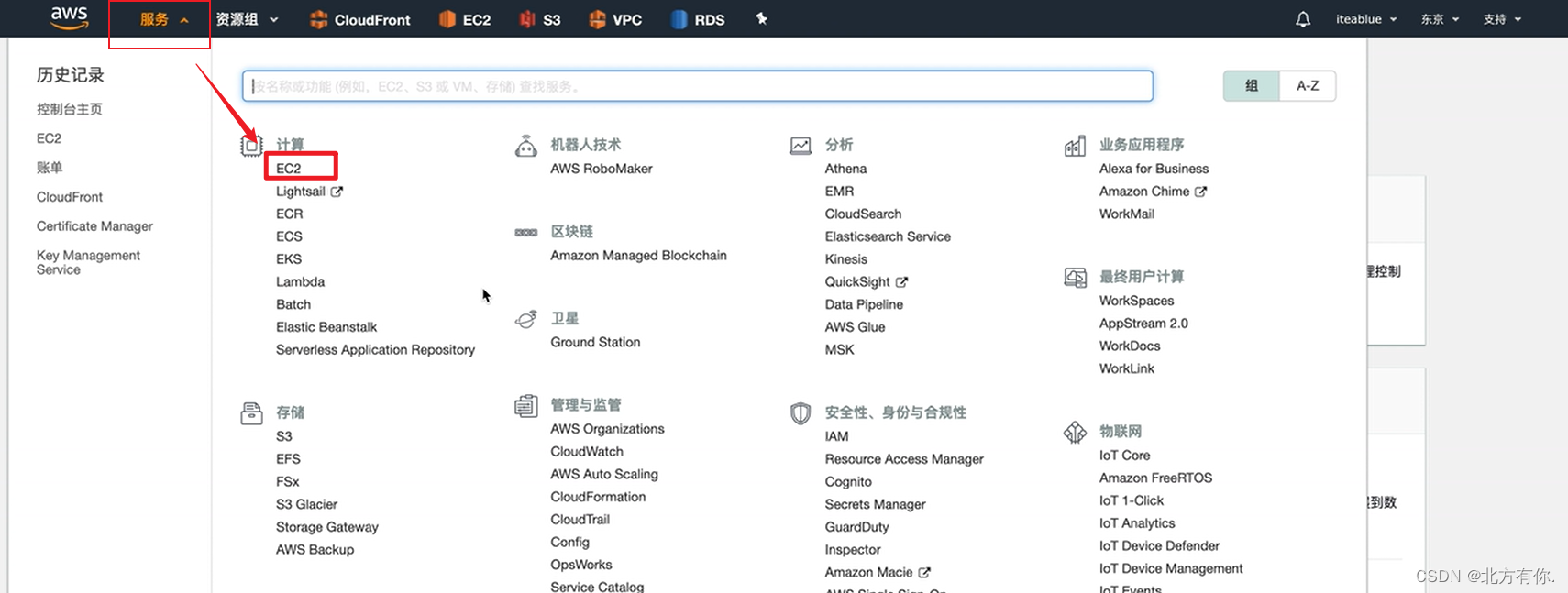Open the iteablue account dropdown

point(1366,19)
